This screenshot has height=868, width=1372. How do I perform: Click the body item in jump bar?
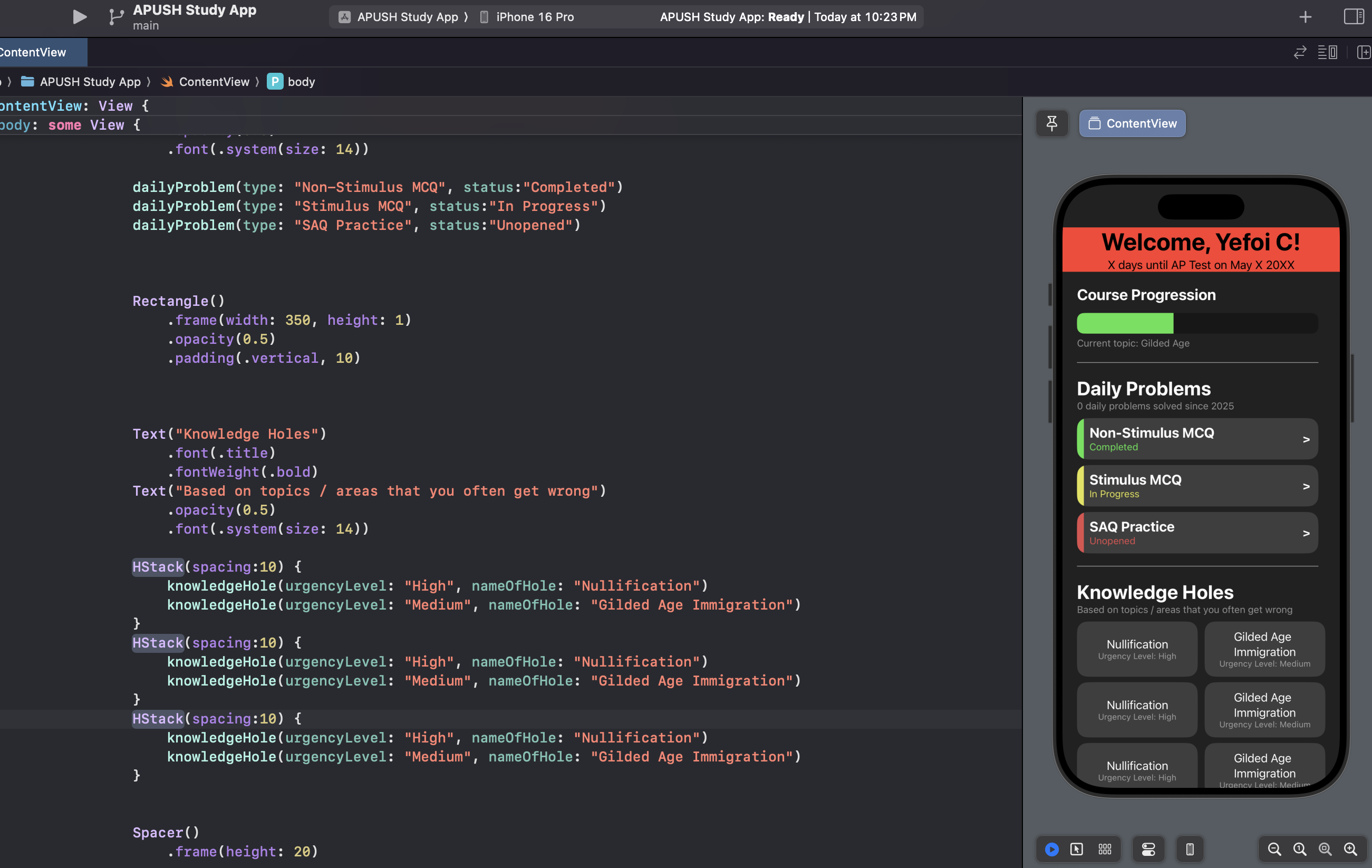[301, 82]
